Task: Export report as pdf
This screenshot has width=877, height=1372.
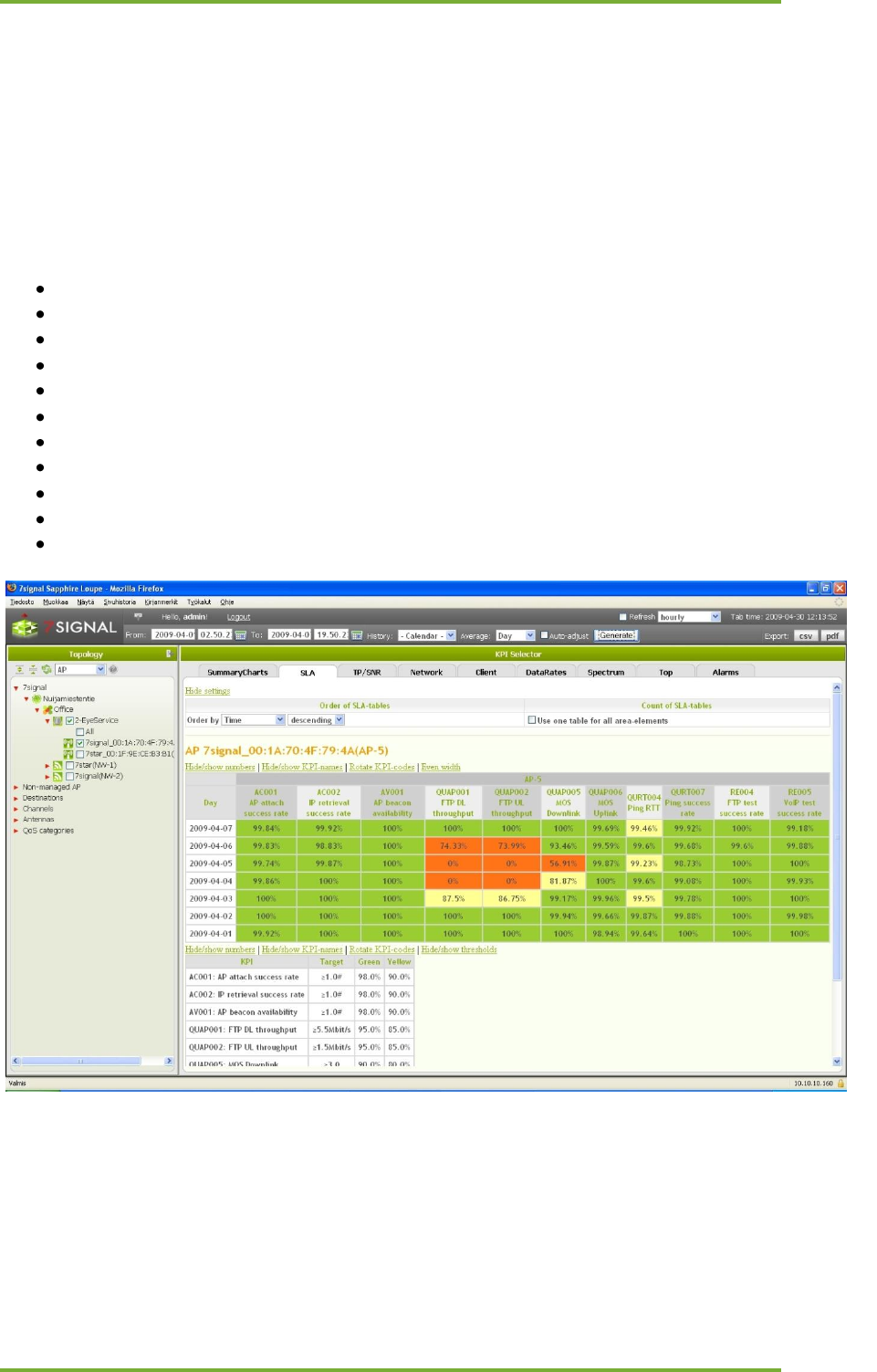Action: tap(832, 635)
